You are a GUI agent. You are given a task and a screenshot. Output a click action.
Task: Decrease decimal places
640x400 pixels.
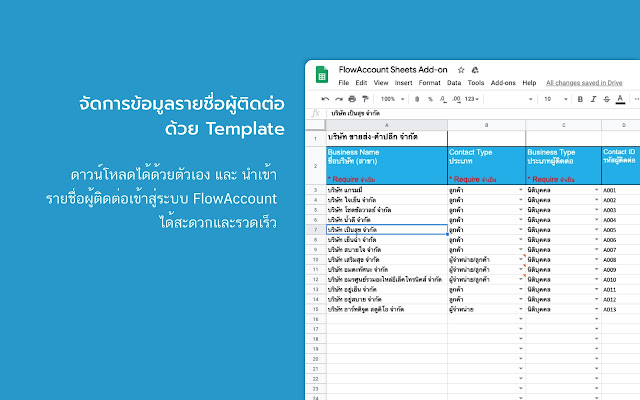443,99
